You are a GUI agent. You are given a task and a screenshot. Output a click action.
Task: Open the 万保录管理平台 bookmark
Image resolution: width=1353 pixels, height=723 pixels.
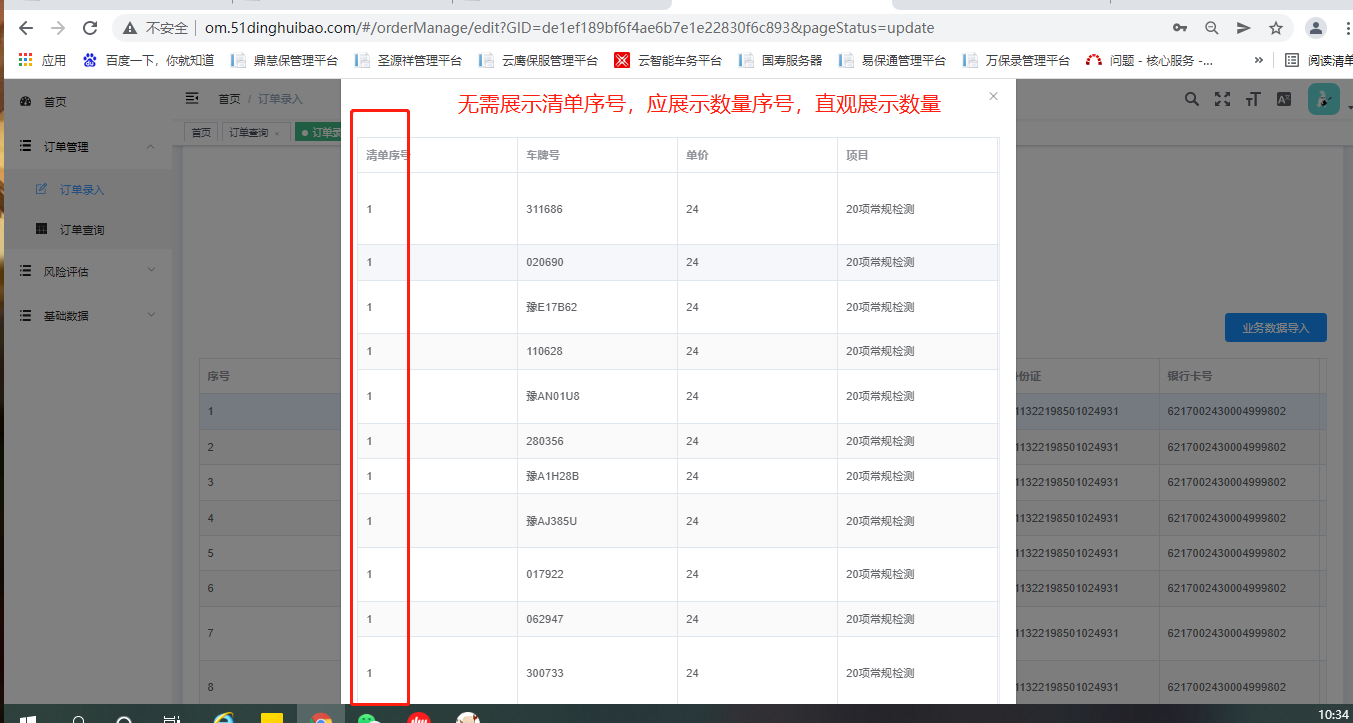[1016, 60]
